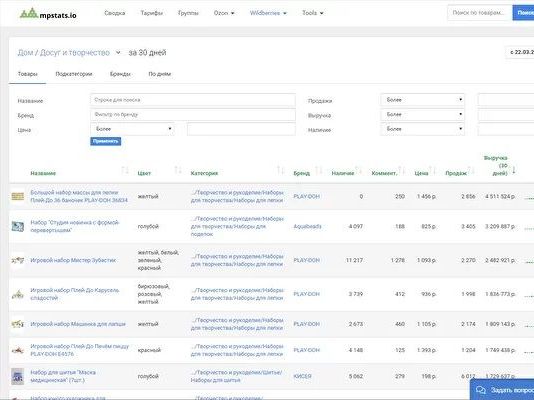Open Aquabeads brand link
Image resolution: width=534 pixels, height=400 pixels.
(x=308, y=226)
